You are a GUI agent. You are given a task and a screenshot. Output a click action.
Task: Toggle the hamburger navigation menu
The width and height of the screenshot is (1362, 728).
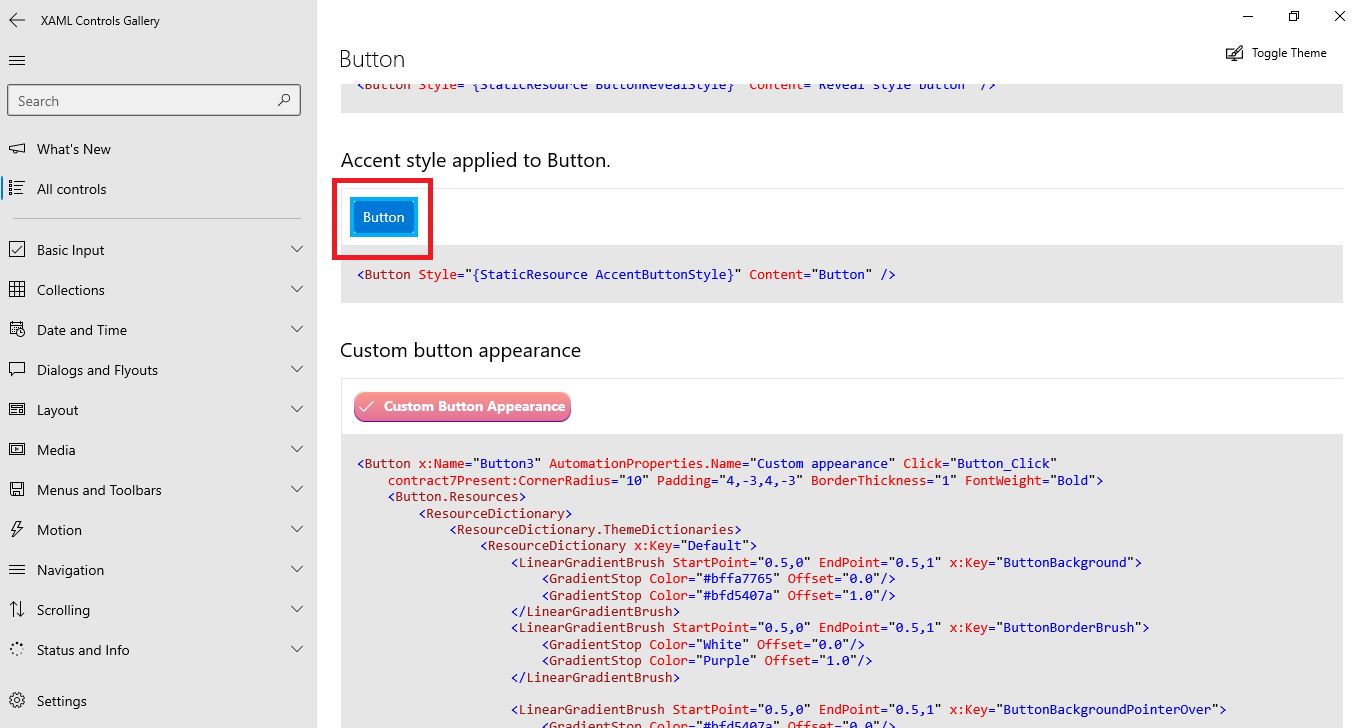[17, 60]
